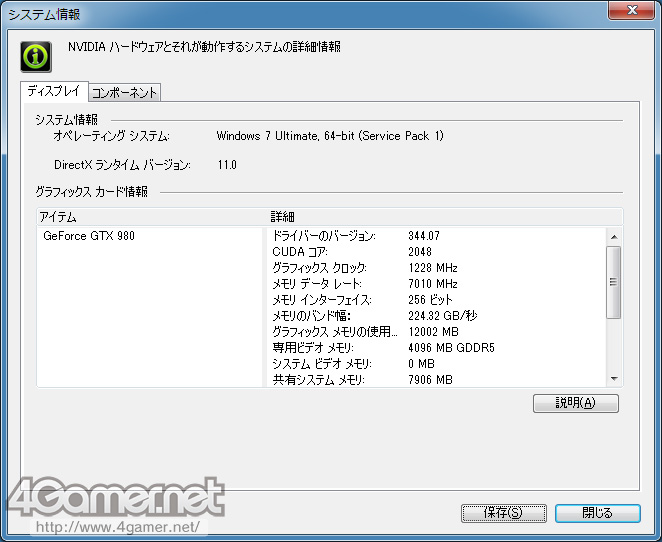
Task: Click the 1228 MHz clock value
Action: [433, 268]
